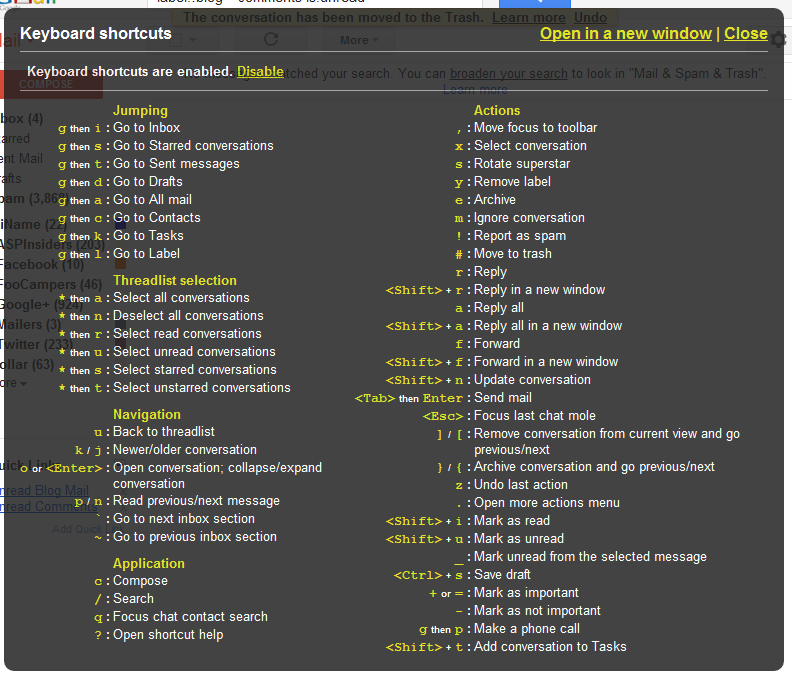Image resolution: width=792 pixels, height=676 pixels.
Task: Select 'Go to Contacts' shortcut text
Action: (x=157, y=218)
